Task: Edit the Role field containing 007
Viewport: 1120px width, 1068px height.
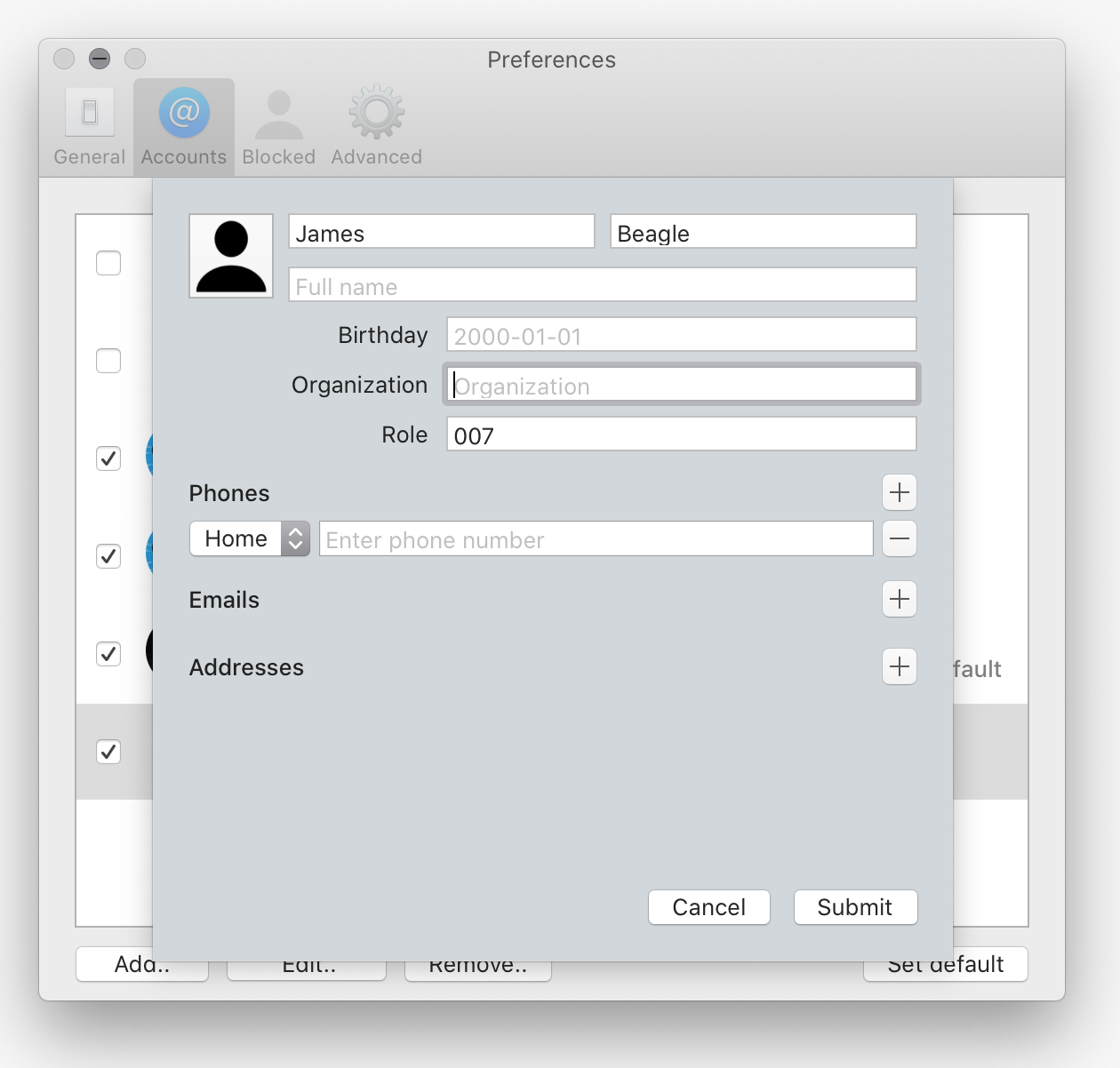Action: click(681, 434)
